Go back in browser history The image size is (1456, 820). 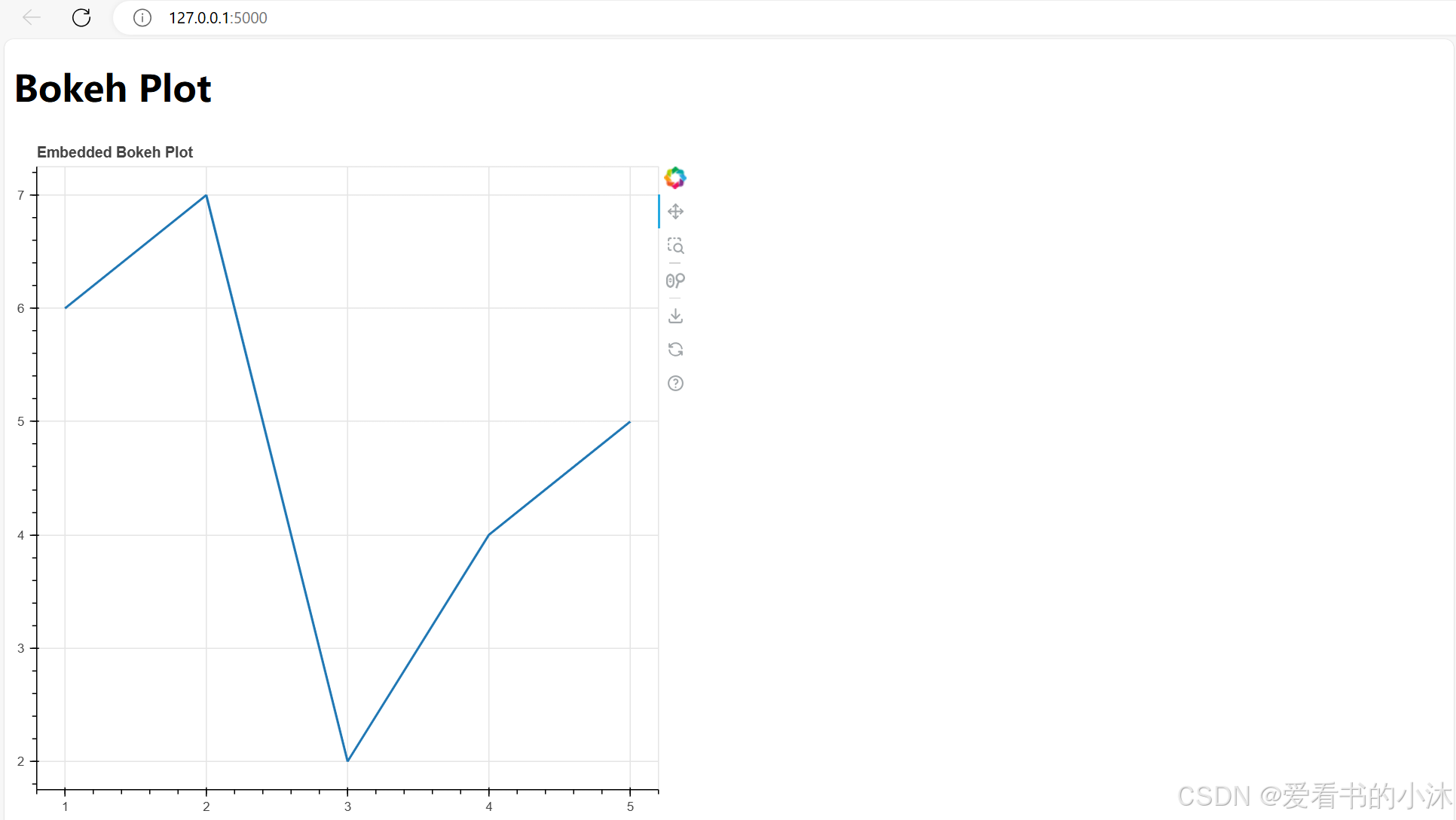pos(31,17)
